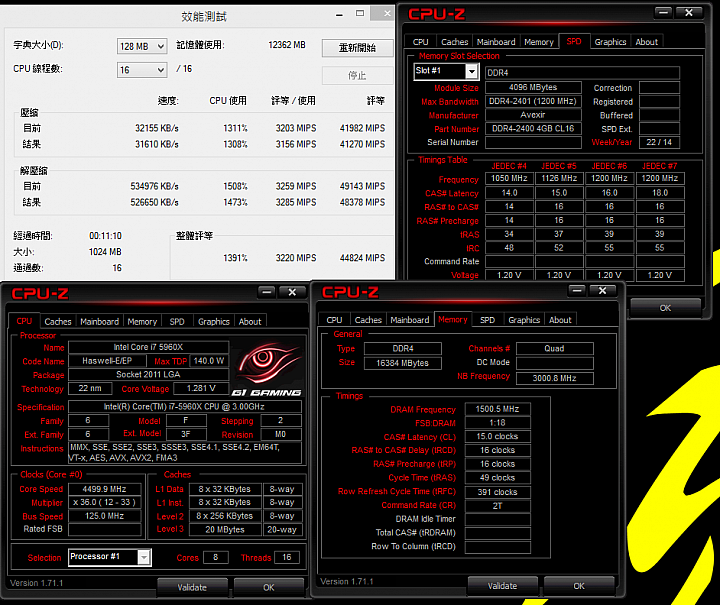Click the Channels # Quad value
This screenshot has height=605, width=720.
tap(555, 348)
